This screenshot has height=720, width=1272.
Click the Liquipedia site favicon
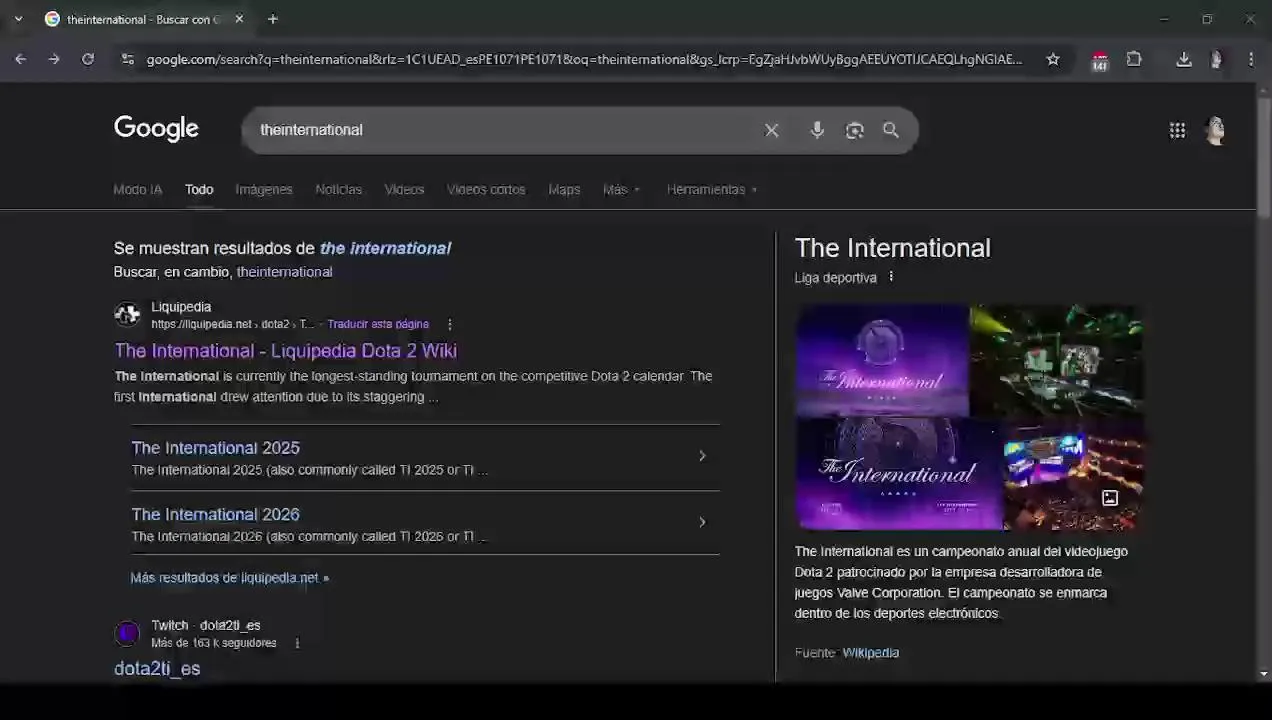click(x=127, y=315)
